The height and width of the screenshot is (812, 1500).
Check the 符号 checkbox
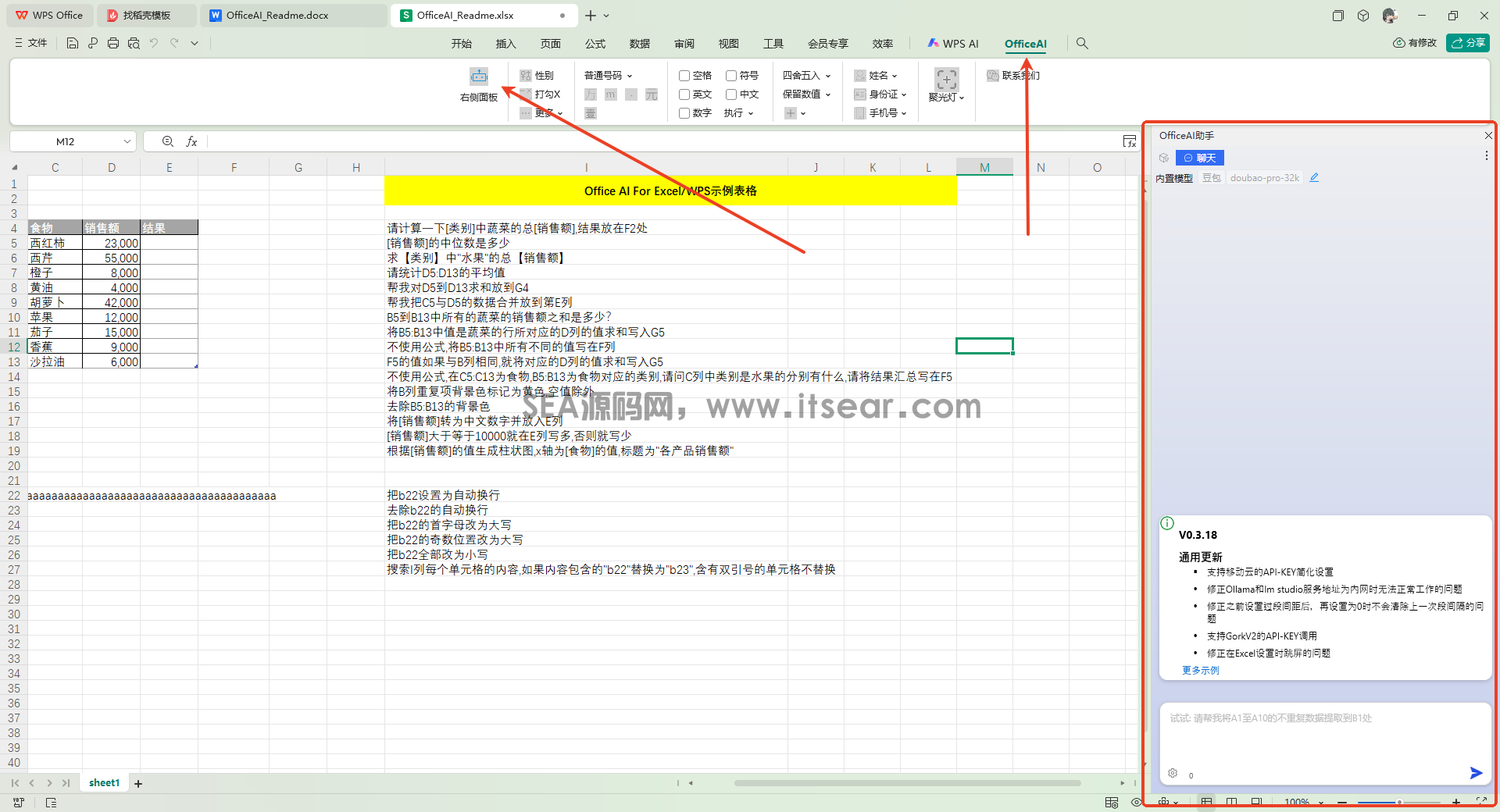click(731, 76)
